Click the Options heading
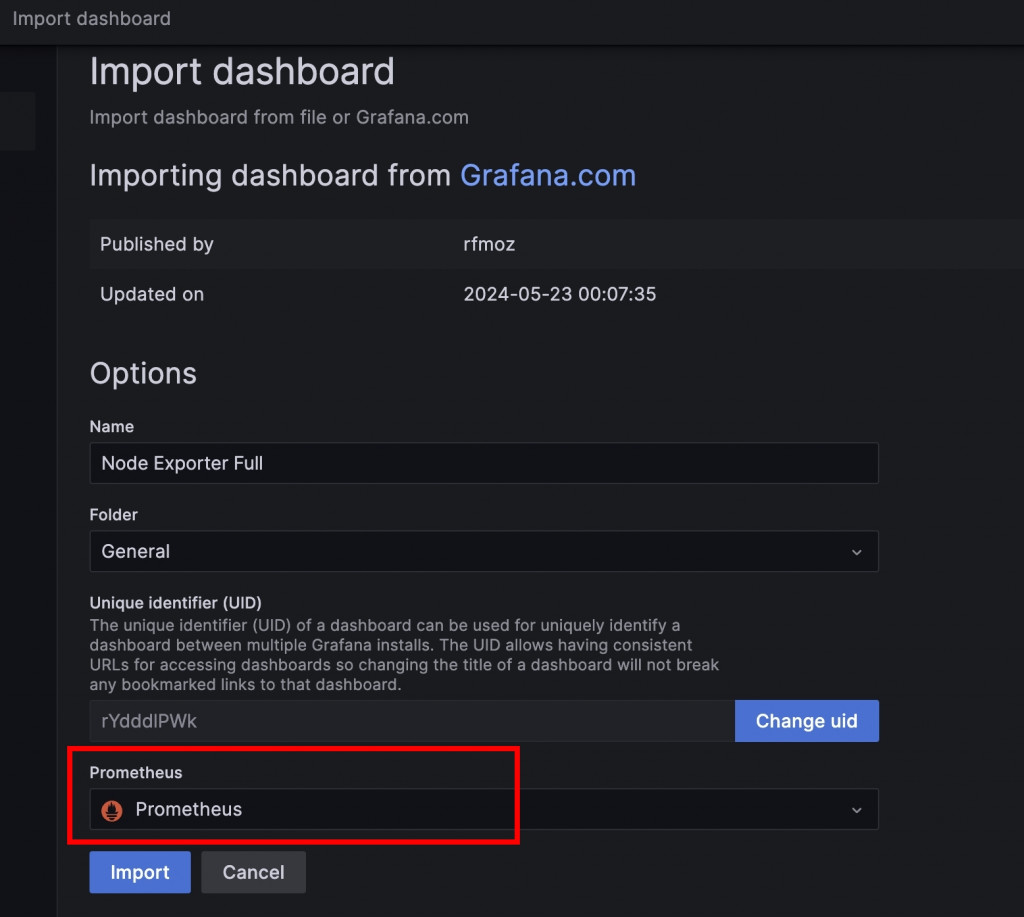Image resolution: width=1024 pixels, height=917 pixels. coord(143,374)
